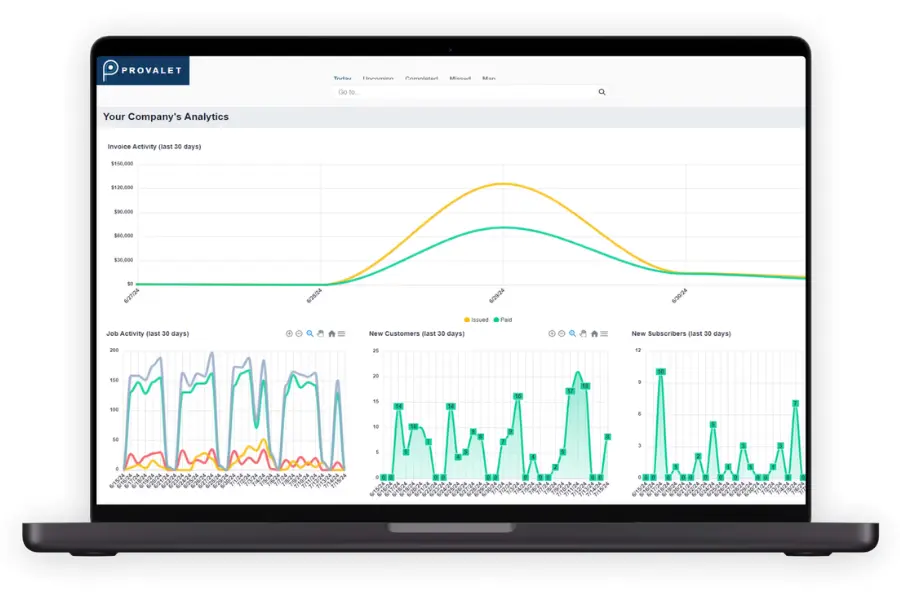Click the Job Activity (last 30 days) title
This screenshot has height=600, width=900.
(148, 334)
